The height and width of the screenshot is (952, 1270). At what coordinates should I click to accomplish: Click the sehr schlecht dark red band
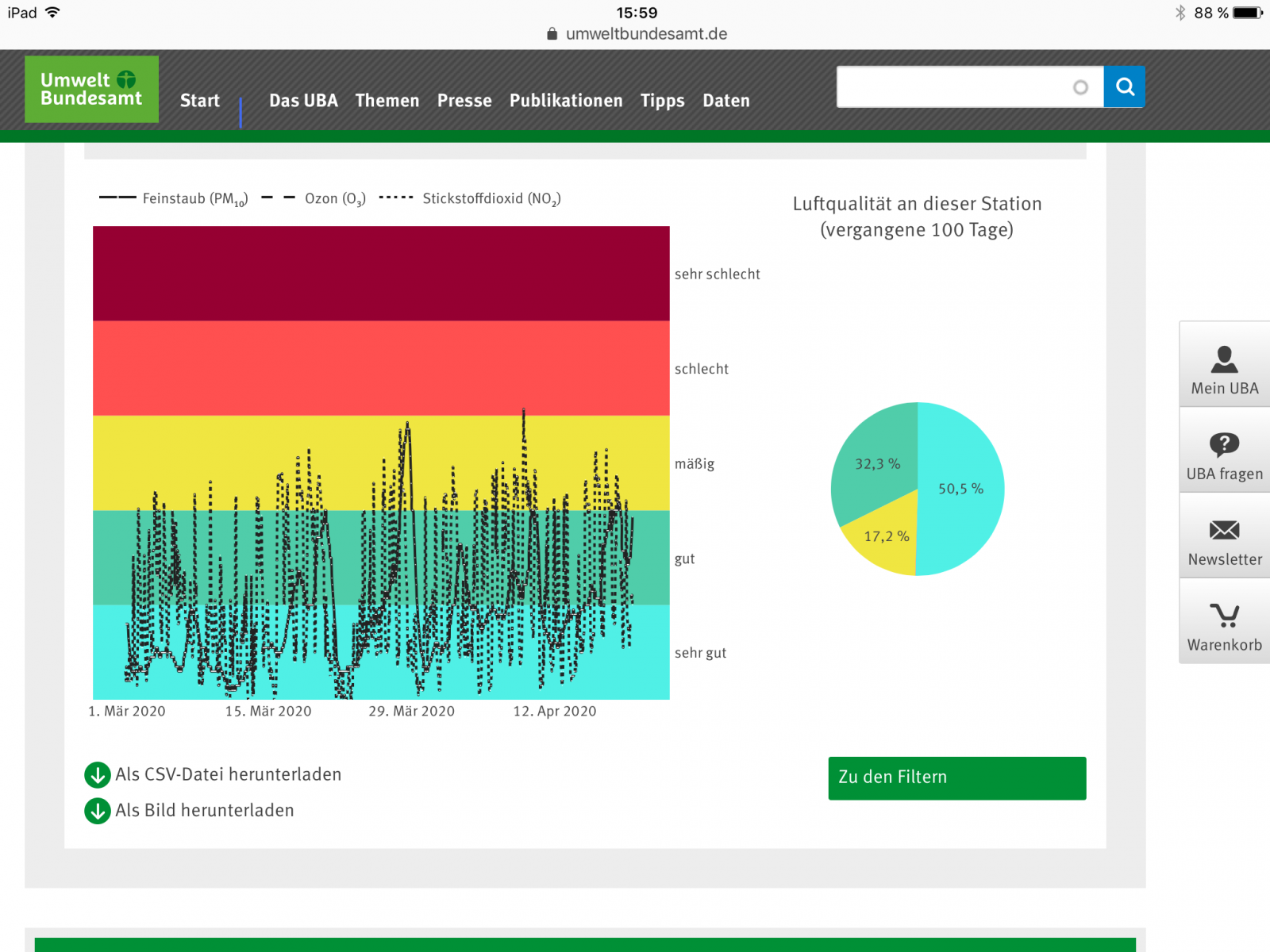381,274
